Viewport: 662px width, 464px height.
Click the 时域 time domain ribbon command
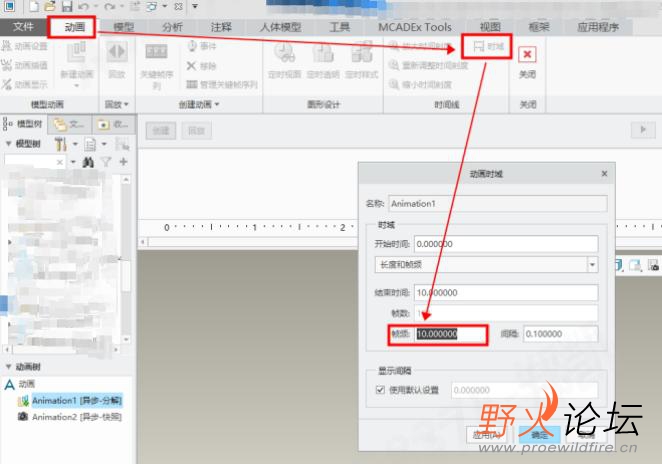pyautogui.click(x=488, y=46)
